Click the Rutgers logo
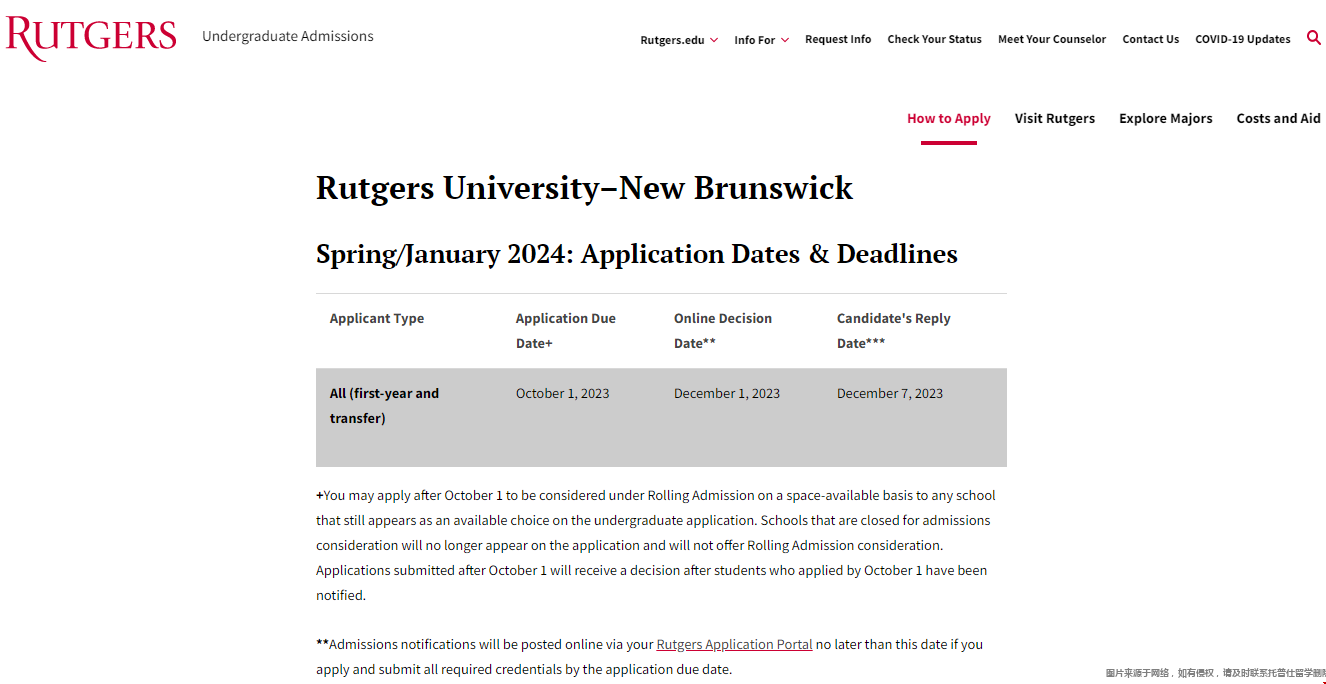 [91, 37]
